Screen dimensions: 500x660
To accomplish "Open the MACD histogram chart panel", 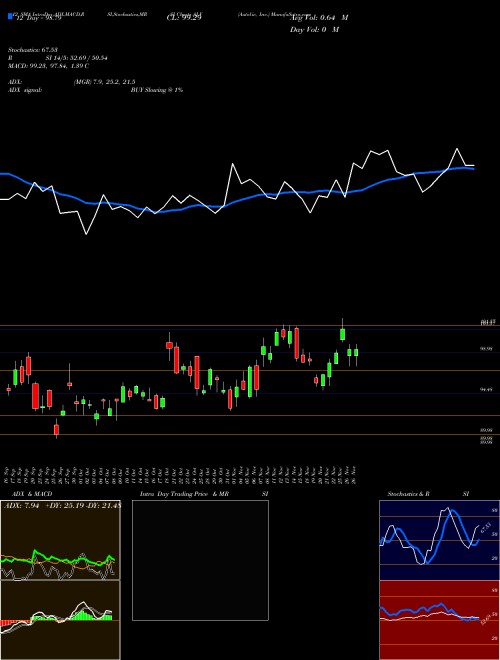I will [x=60, y=620].
